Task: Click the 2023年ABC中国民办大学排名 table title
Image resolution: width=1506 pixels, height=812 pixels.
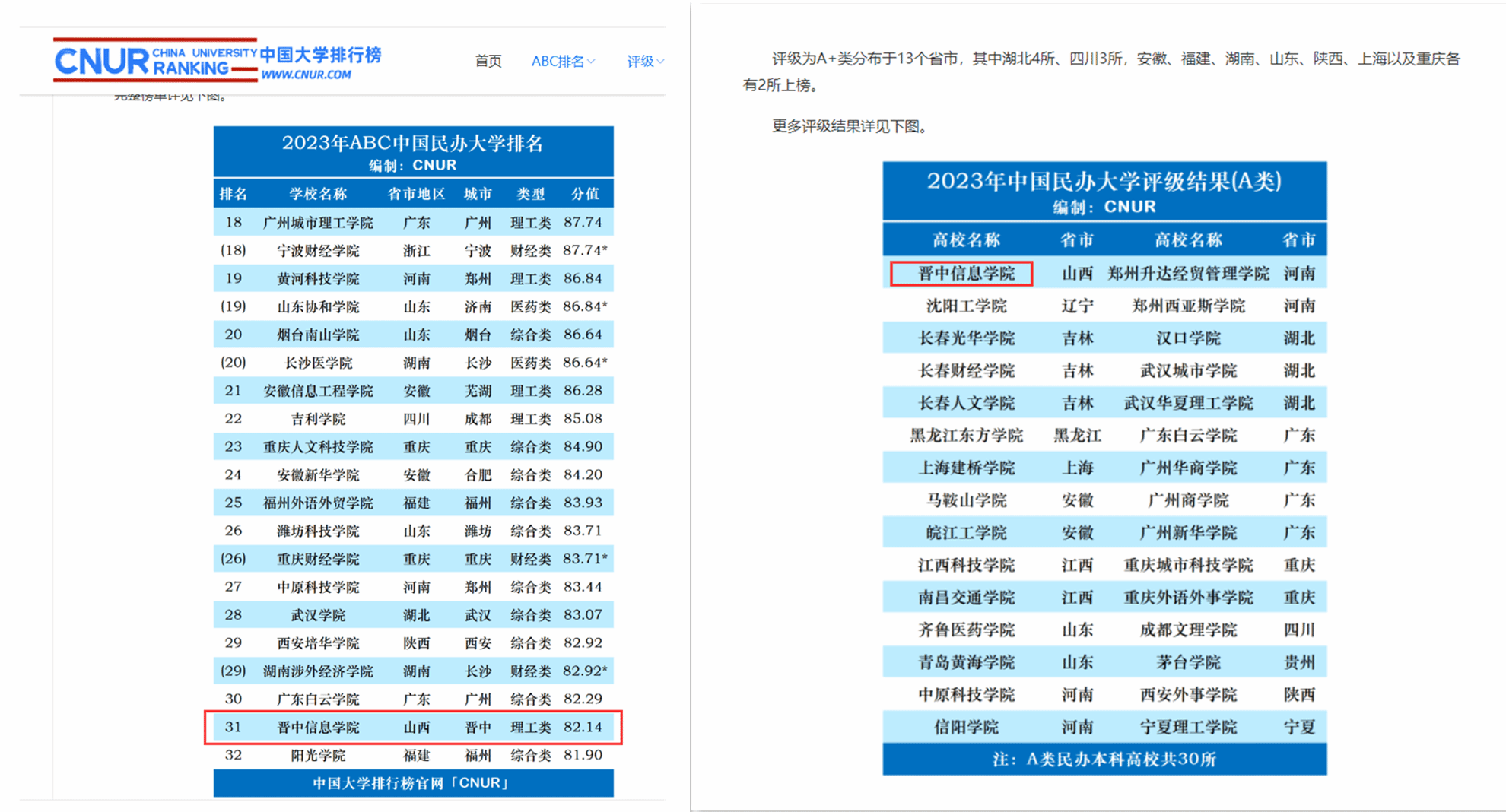Action: pos(412,143)
